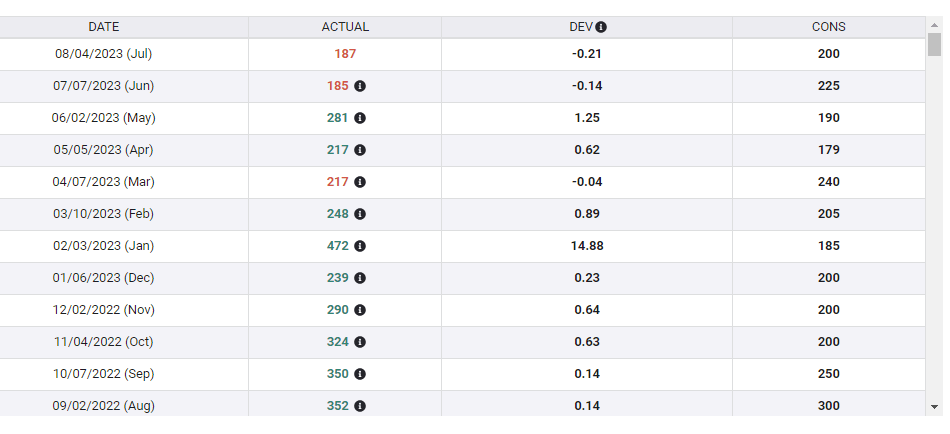Screen dimensions: 950x434
Task: Select the 08/04/2023 (Jul) date cell
Action: pyautogui.click(x=104, y=54)
